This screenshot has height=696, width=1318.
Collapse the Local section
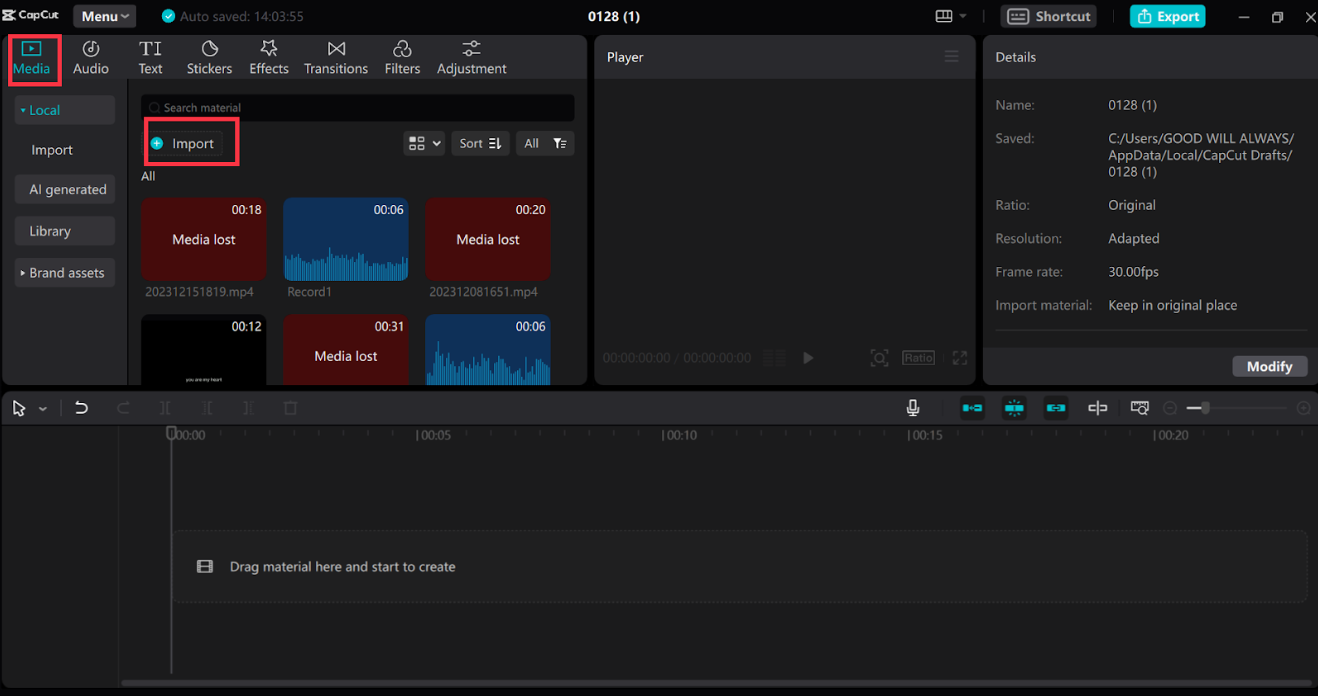(x=64, y=110)
